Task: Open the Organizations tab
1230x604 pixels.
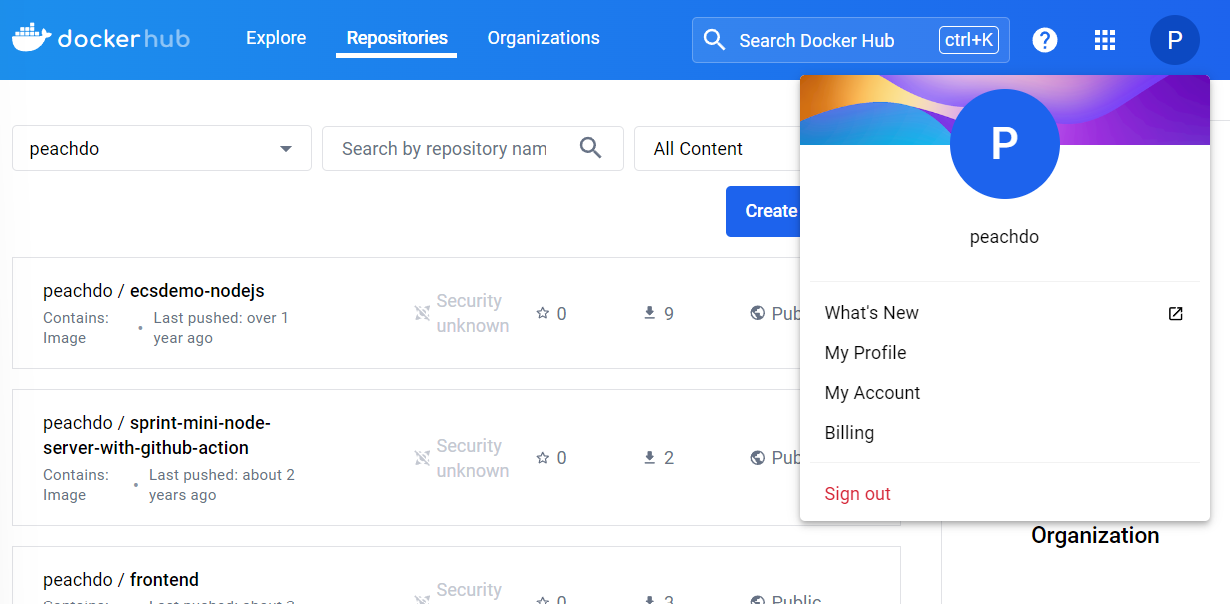Action: 544,38
